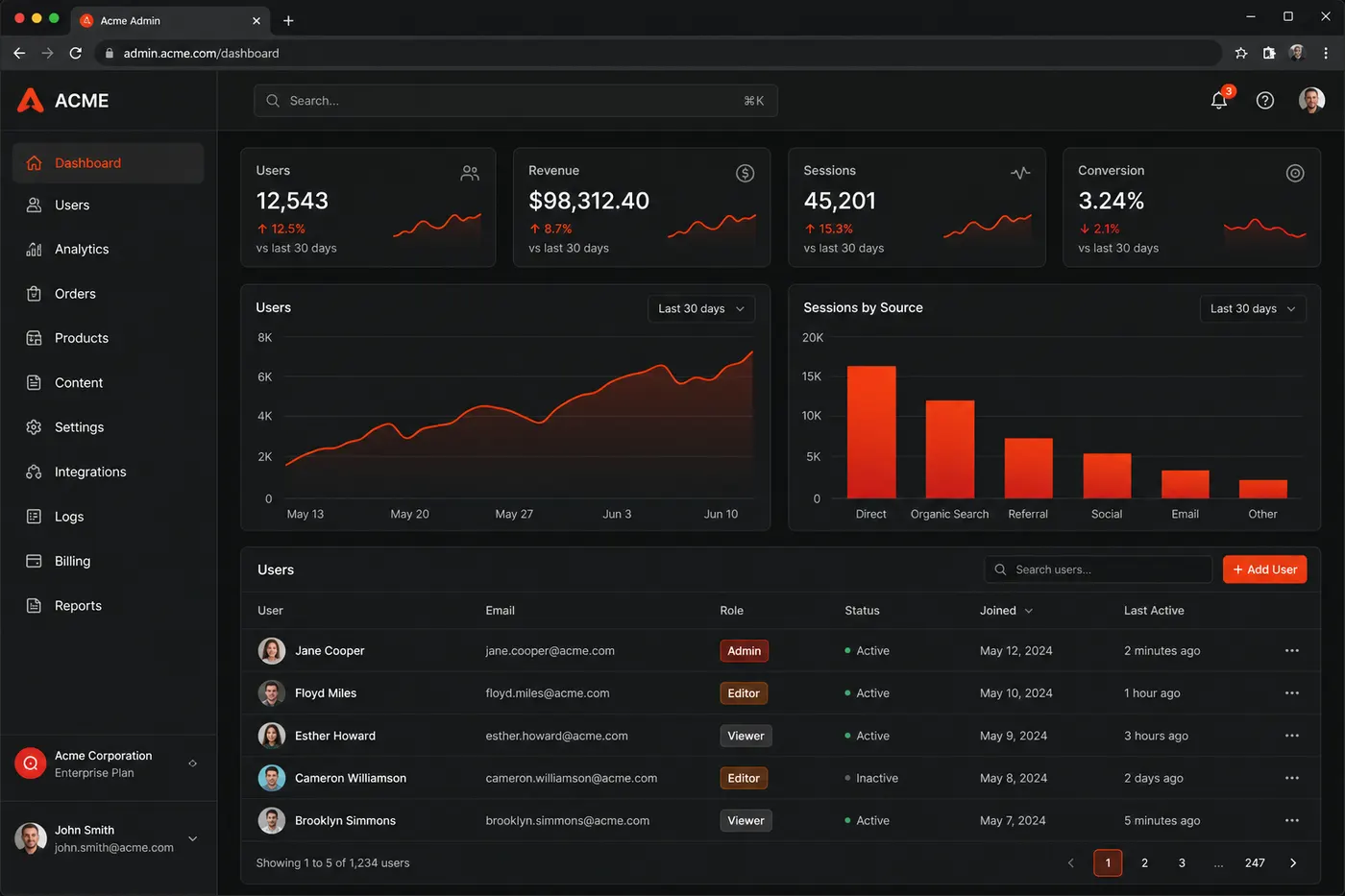The width and height of the screenshot is (1345, 896).
Task: Click the Add User button
Action: click(x=1264, y=569)
